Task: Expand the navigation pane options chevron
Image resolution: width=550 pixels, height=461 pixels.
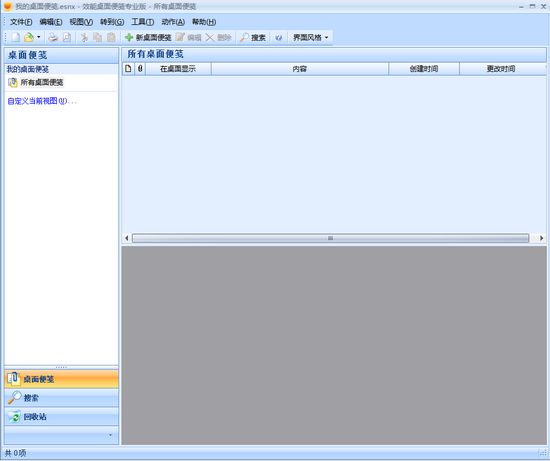Action: (x=110, y=435)
